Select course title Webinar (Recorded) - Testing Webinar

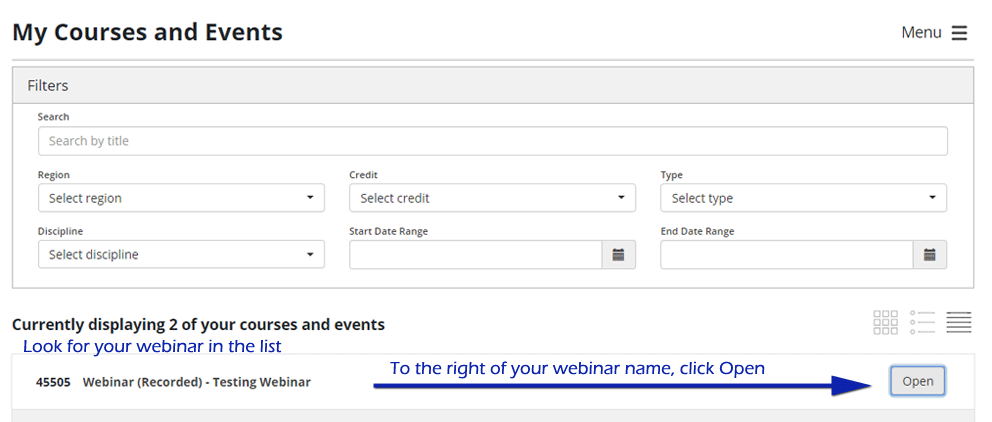[197, 382]
